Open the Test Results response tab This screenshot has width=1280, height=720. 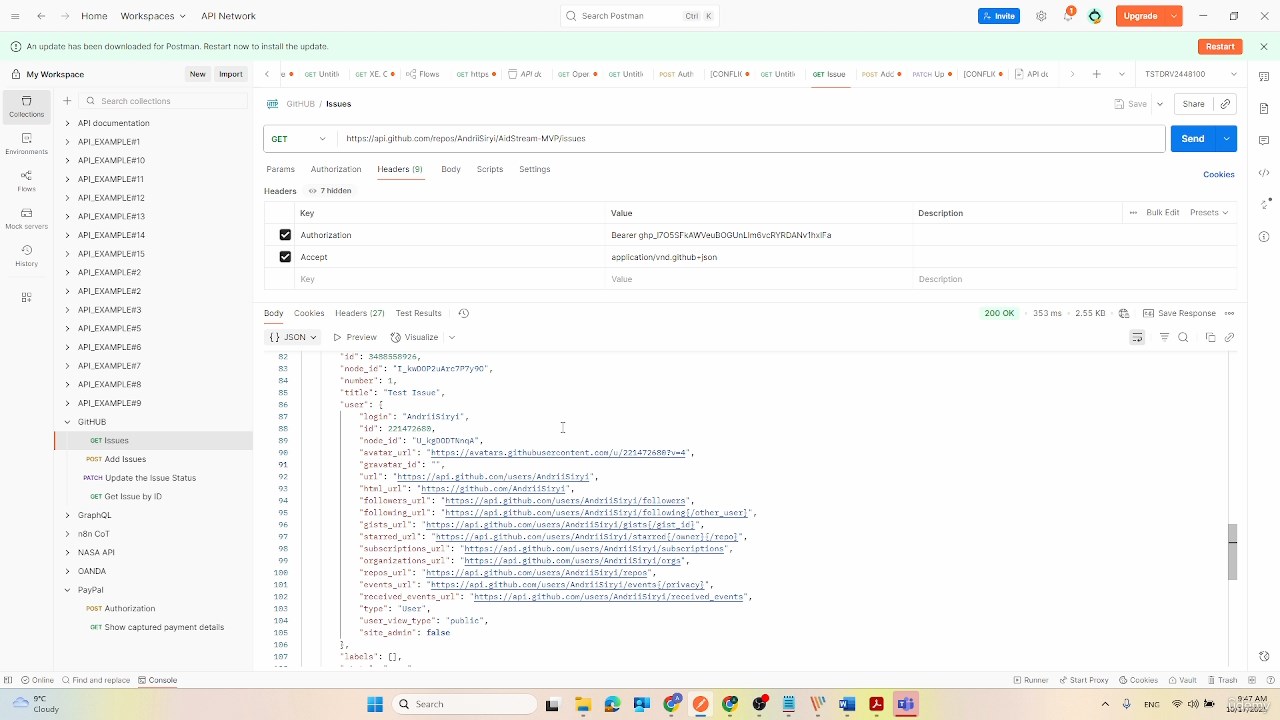click(x=418, y=313)
